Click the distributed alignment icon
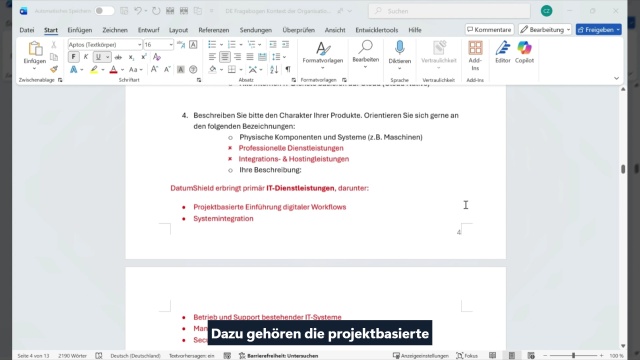640x360 pixels. [x=262, y=57]
